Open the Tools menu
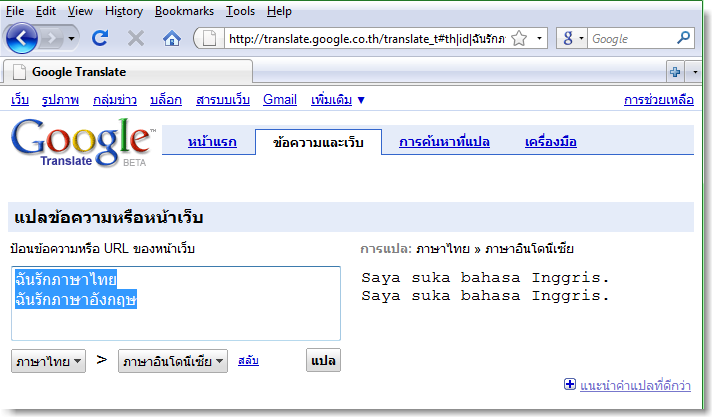This screenshot has width=712, height=417. (240, 11)
